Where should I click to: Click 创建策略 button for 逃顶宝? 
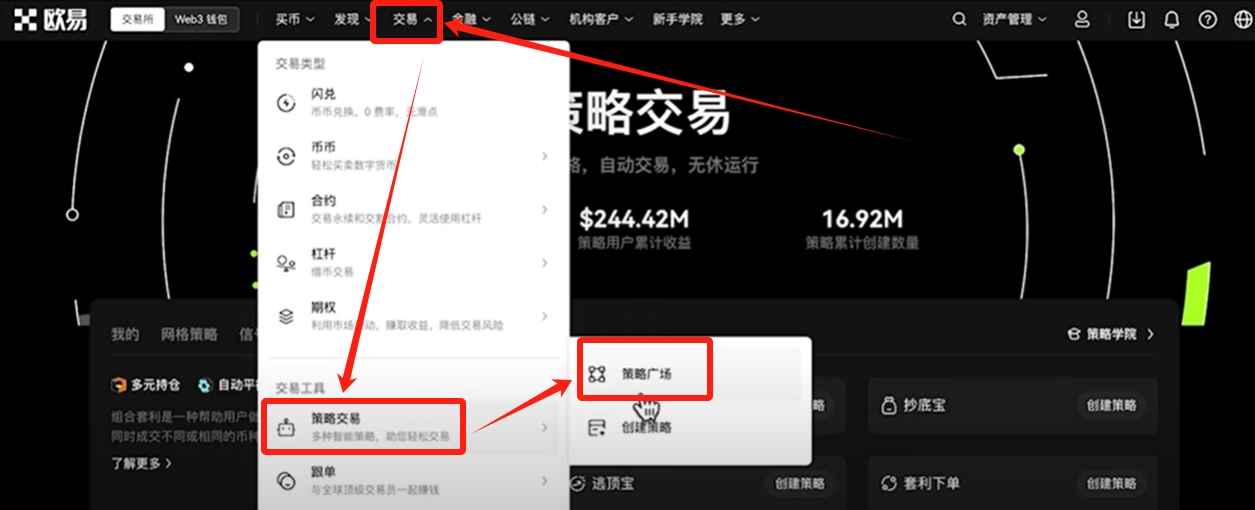(799, 483)
